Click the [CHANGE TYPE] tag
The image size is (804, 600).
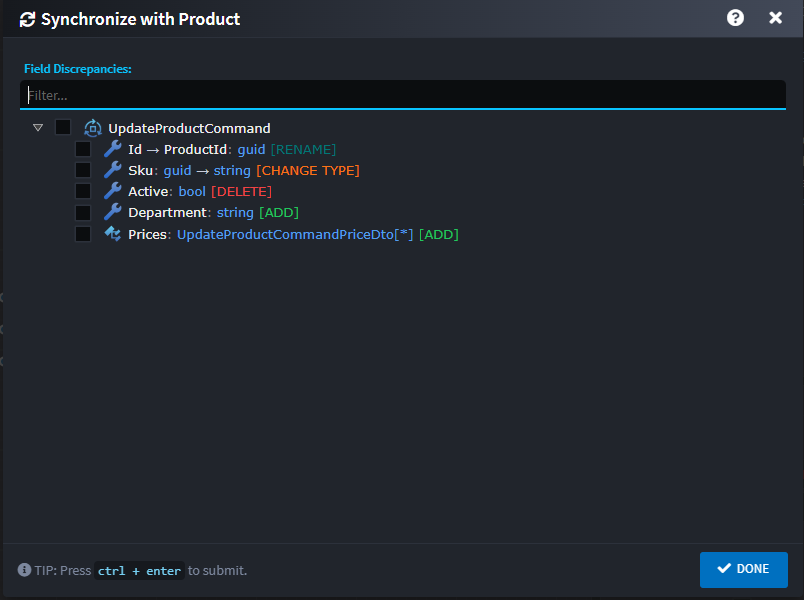308,170
